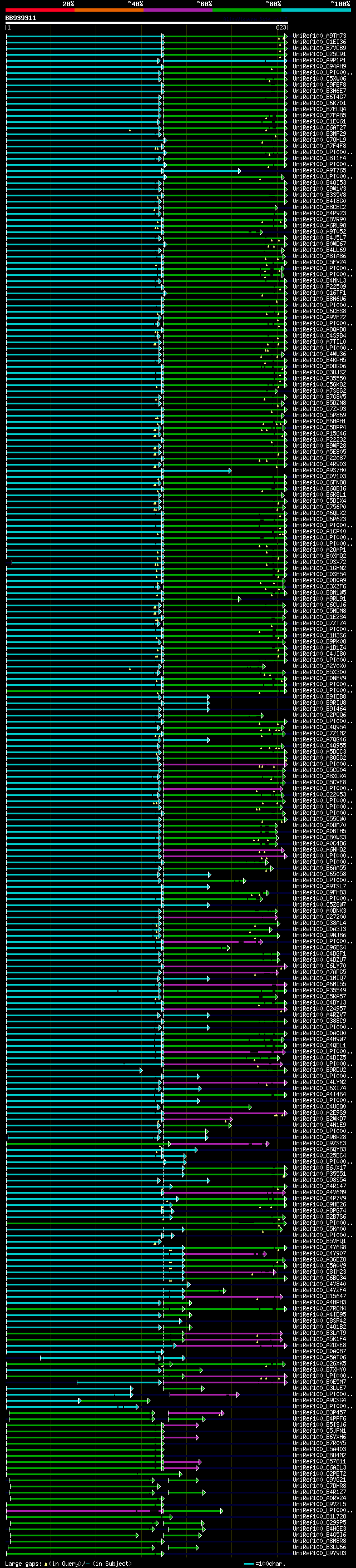356x1568 pixels.
Task: Click the red ~20% identity legend bar
Action: pos(39,10)
